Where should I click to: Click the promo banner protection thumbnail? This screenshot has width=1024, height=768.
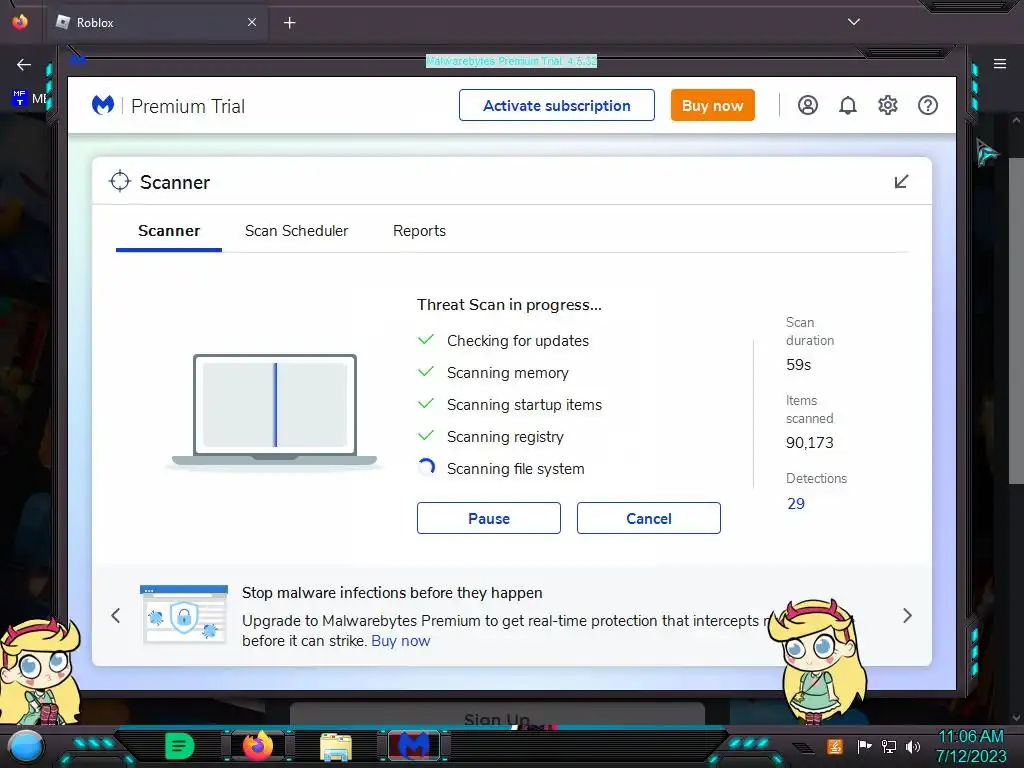[184, 614]
